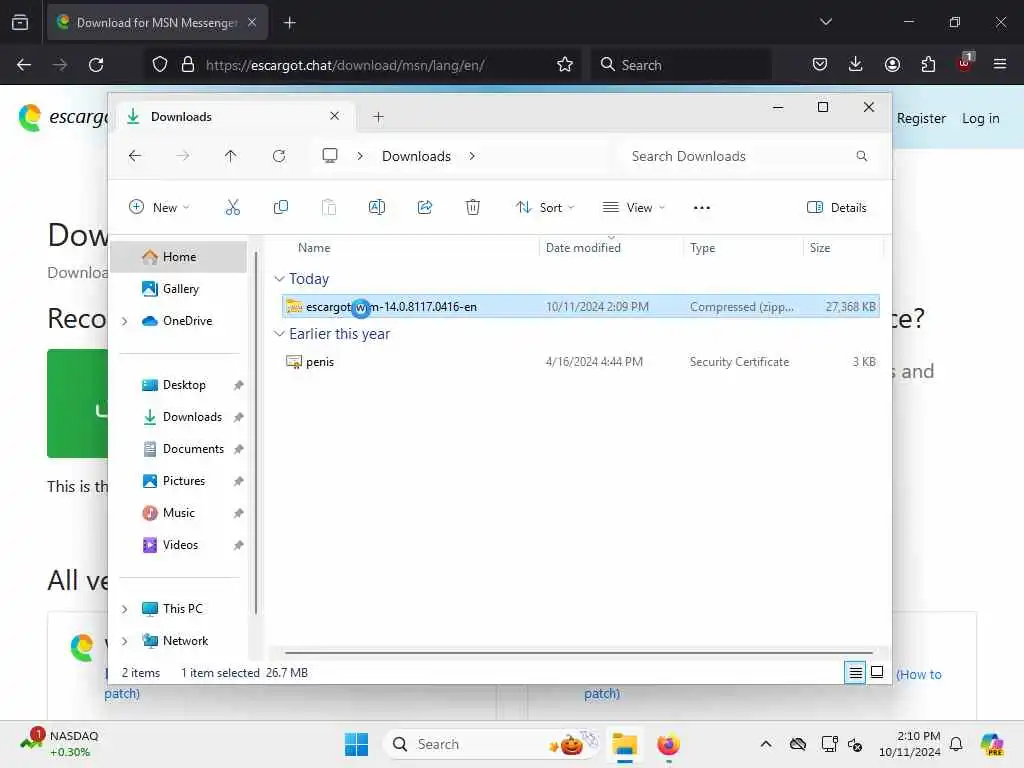The width and height of the screenshot is (1024, 768).
Task: Click the shield tracking protection icon
Action: click(160, 65)
